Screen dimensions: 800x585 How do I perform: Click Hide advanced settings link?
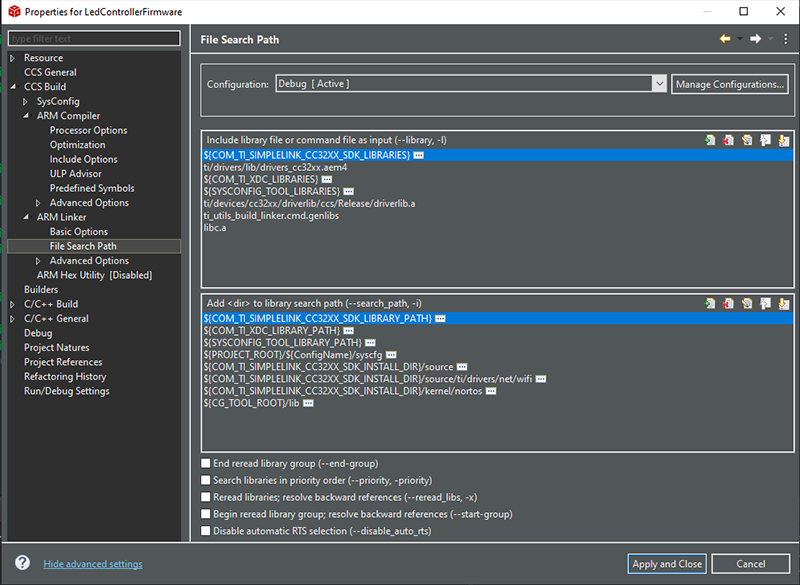(93, 564)
